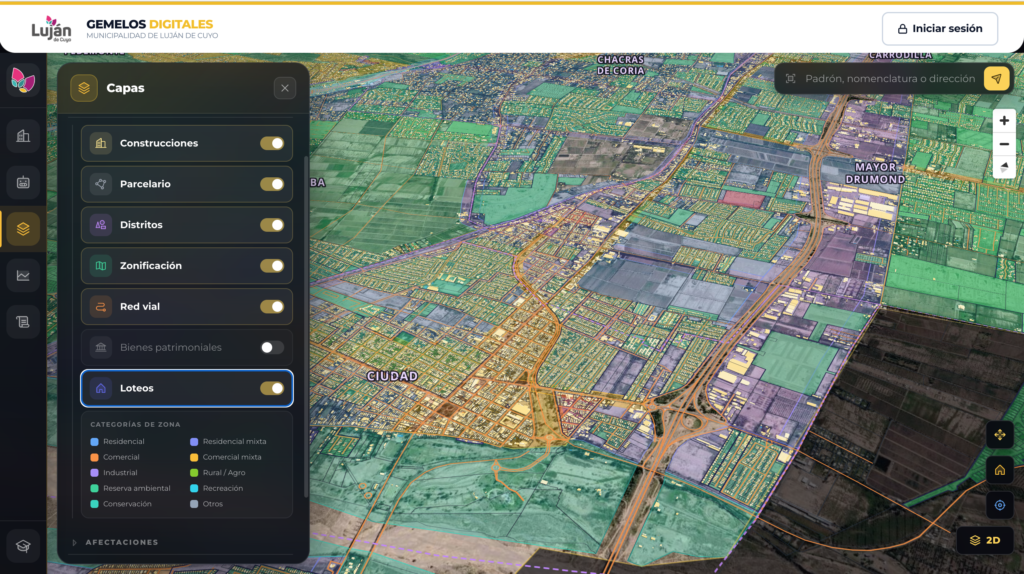Toggle off the Zonificación layer

click(x=272, y=266)
